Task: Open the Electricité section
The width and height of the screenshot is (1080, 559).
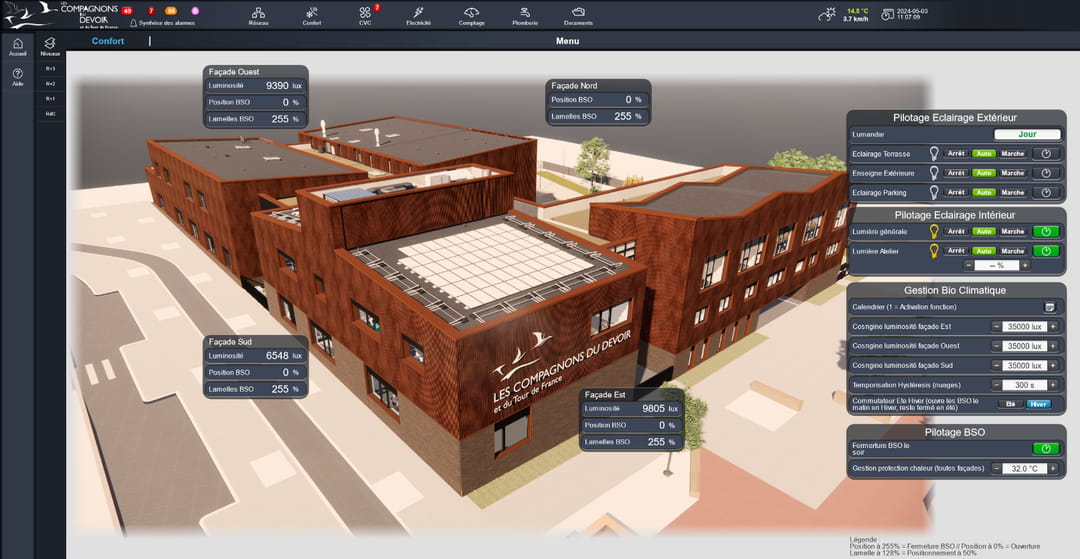Action: (x=418, y=17)
